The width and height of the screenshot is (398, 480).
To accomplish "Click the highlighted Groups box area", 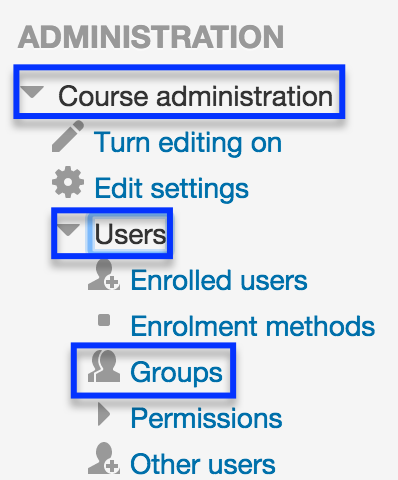I will 153,370.
